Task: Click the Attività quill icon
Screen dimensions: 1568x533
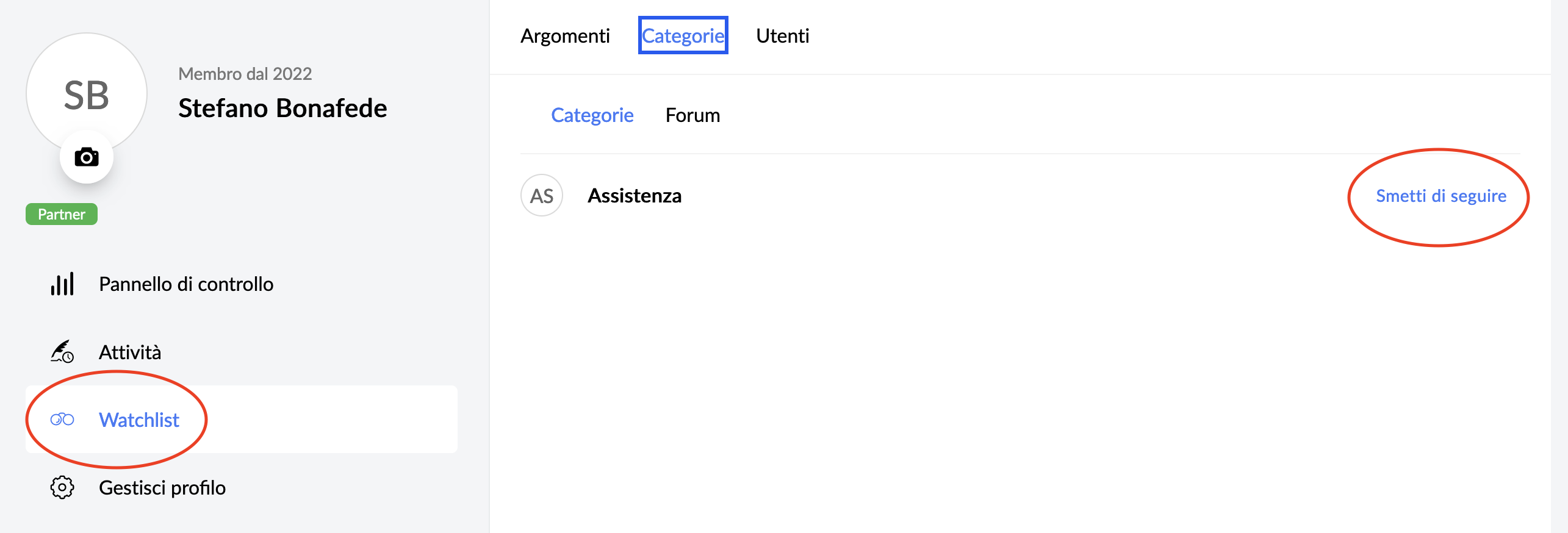Action: coord(62,352)
